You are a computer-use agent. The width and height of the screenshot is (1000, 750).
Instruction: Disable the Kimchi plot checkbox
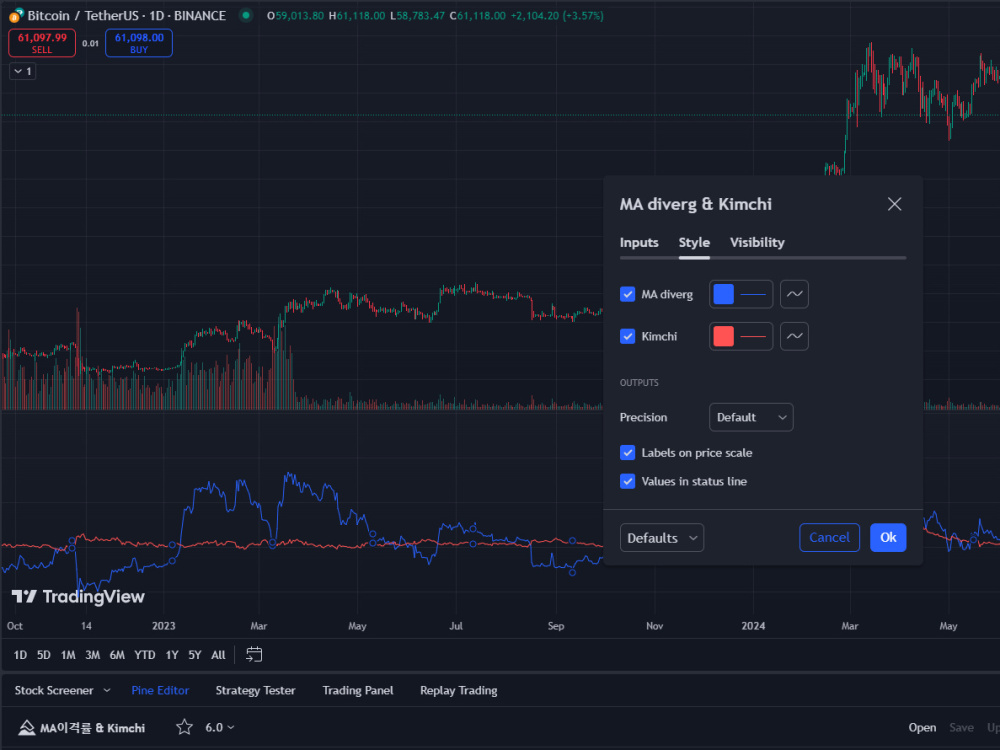click(x=629, y=336)
